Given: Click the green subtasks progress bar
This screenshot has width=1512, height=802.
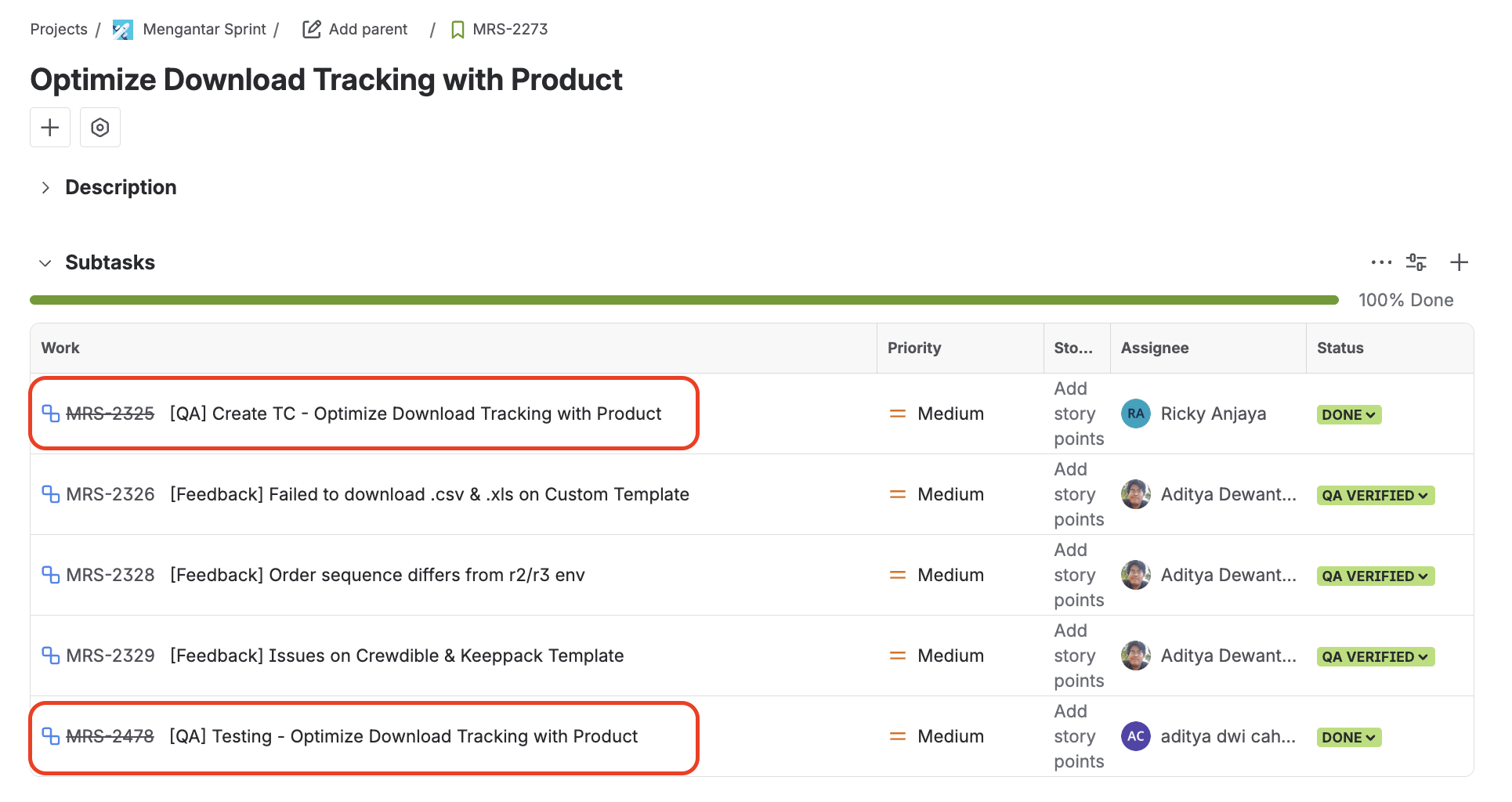Looking at the screenshot, I should [683, 300].
